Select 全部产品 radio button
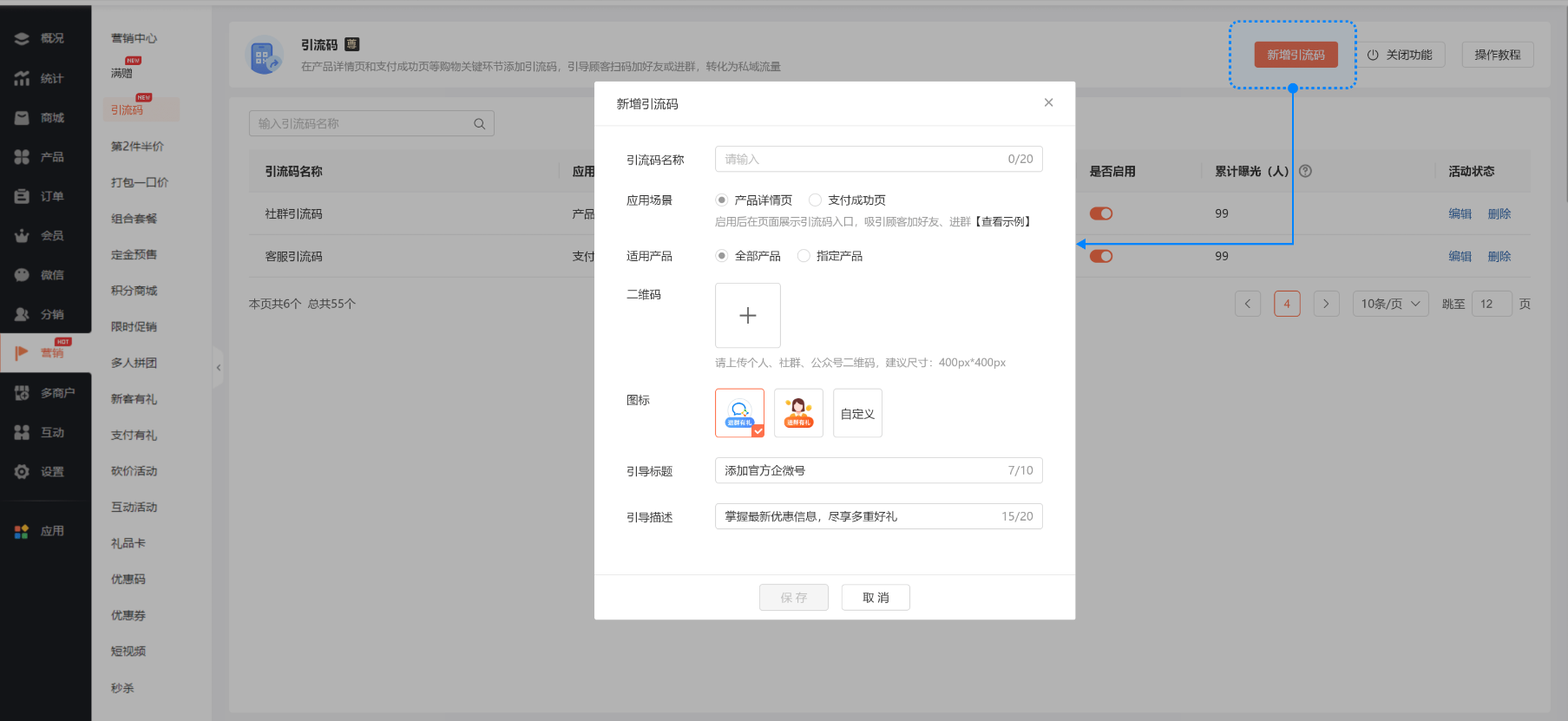The height and width of the screenshot is (721, 1568). (721, 256)
